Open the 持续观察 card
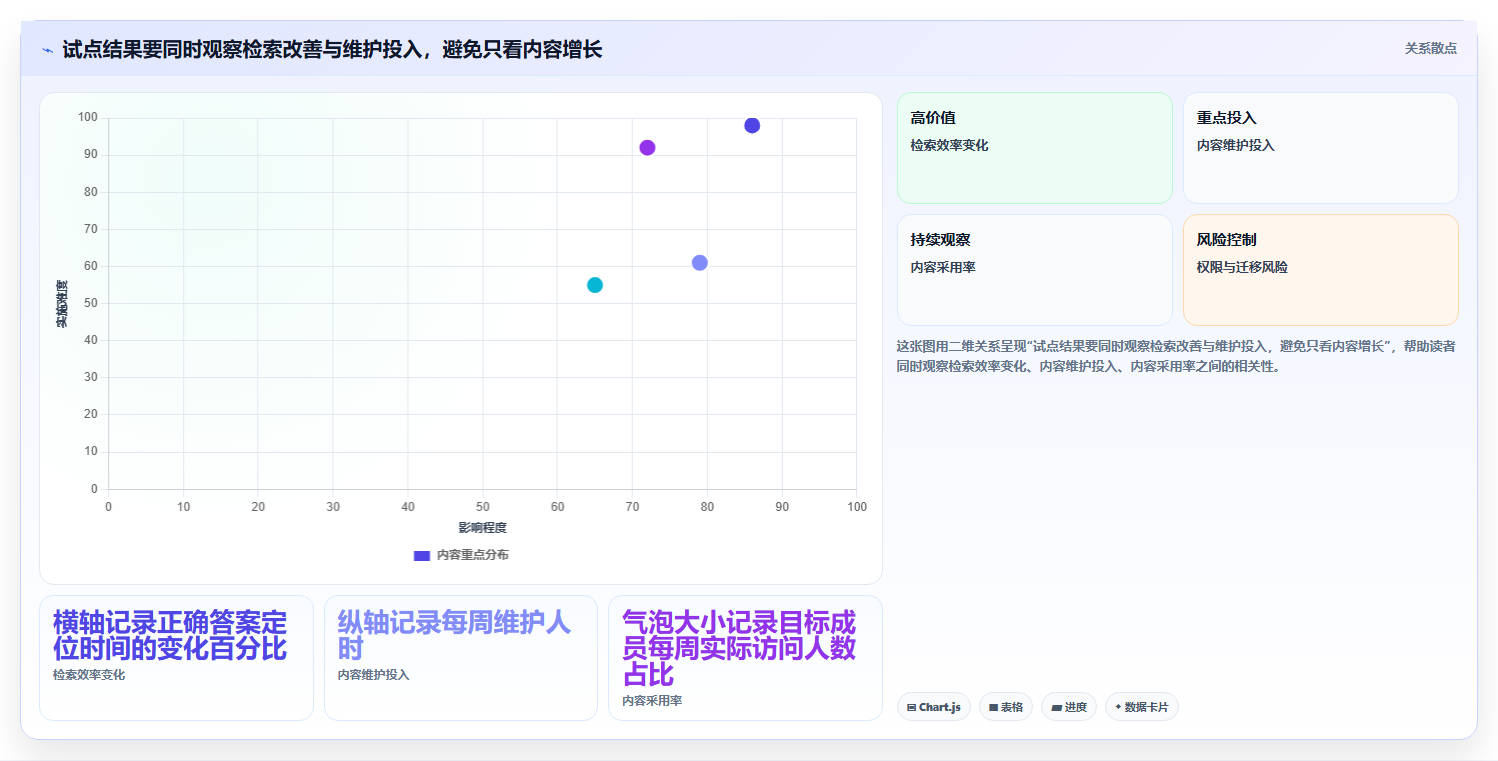 (x=1034, y=270)
